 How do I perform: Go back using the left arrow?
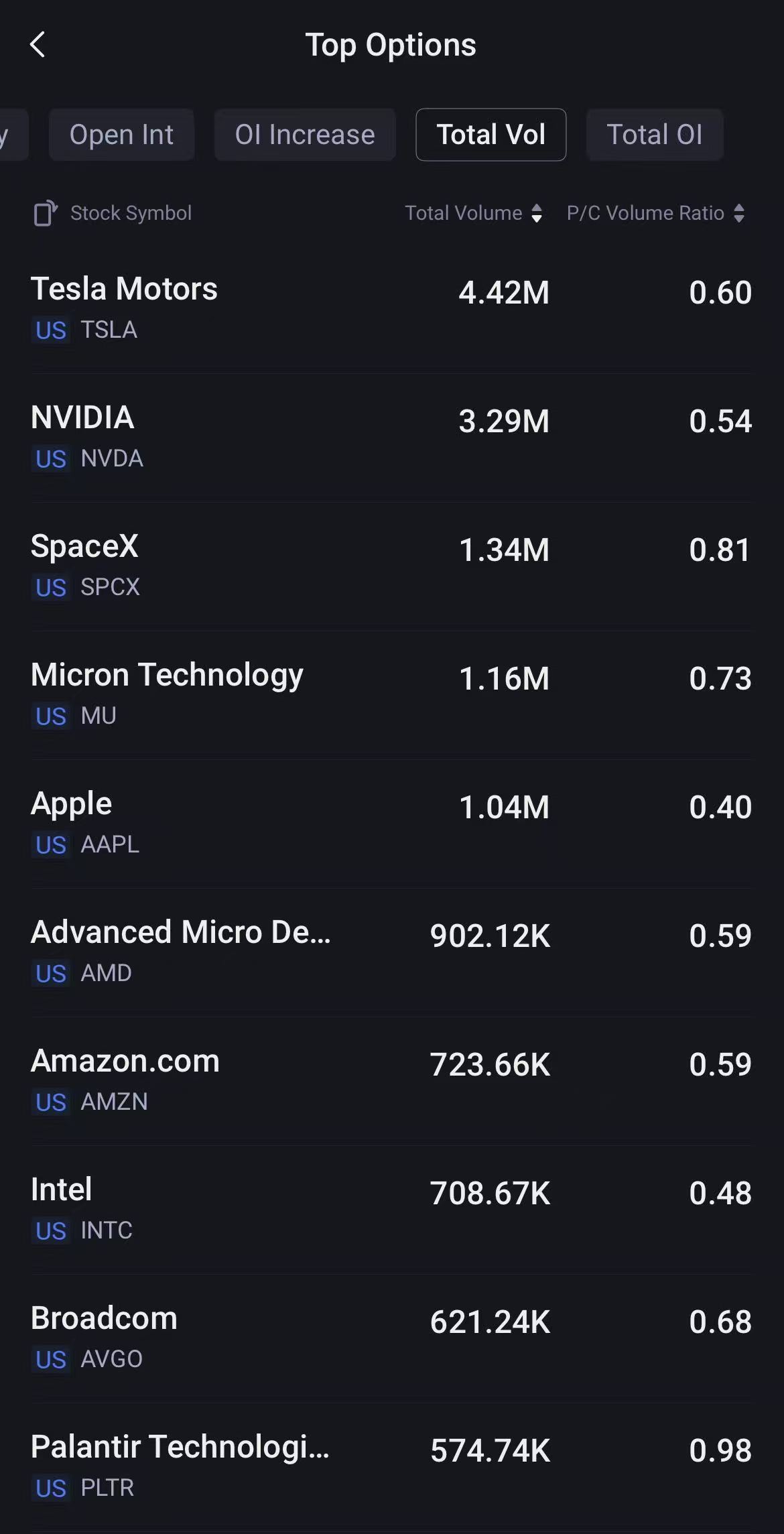tap(38, 45)
